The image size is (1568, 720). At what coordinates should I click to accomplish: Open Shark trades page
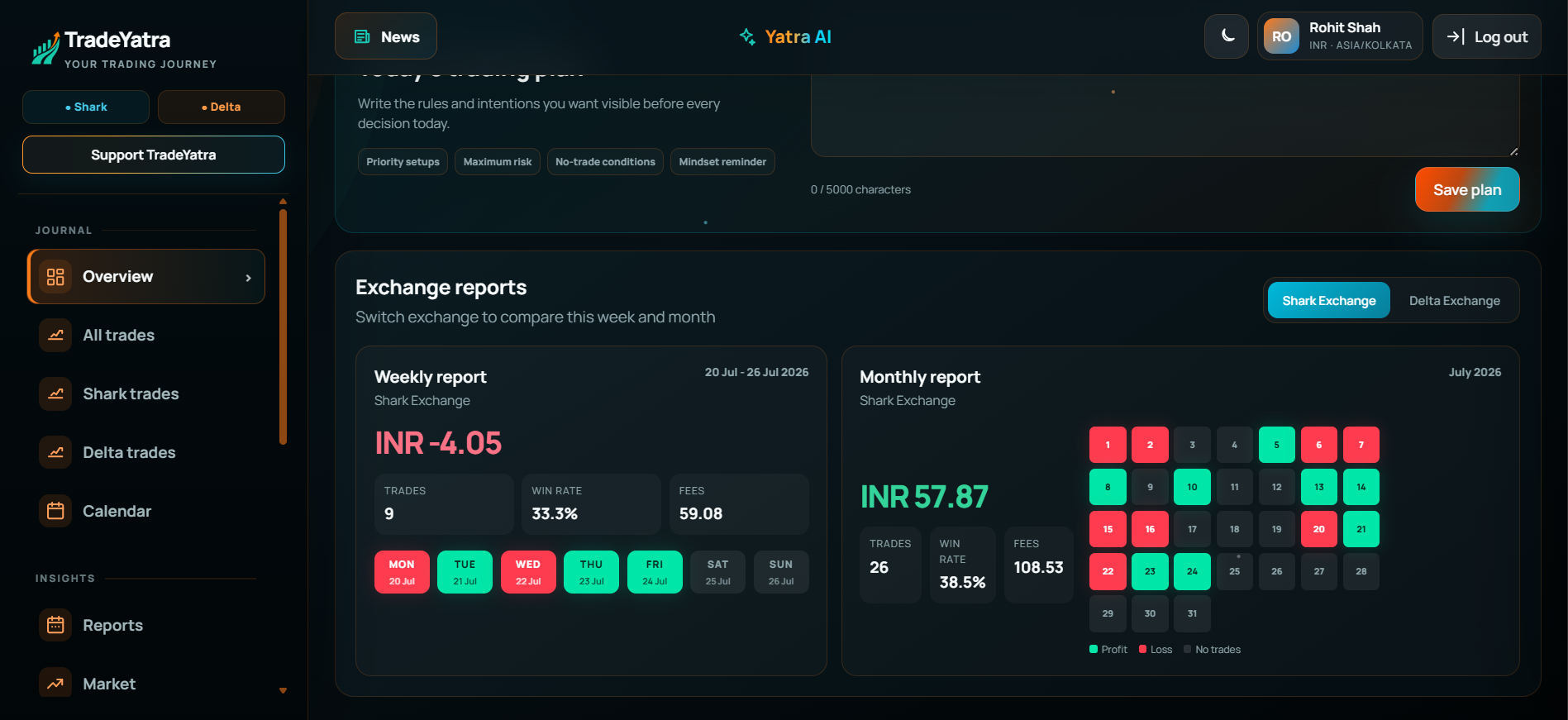tap(131, 393)
